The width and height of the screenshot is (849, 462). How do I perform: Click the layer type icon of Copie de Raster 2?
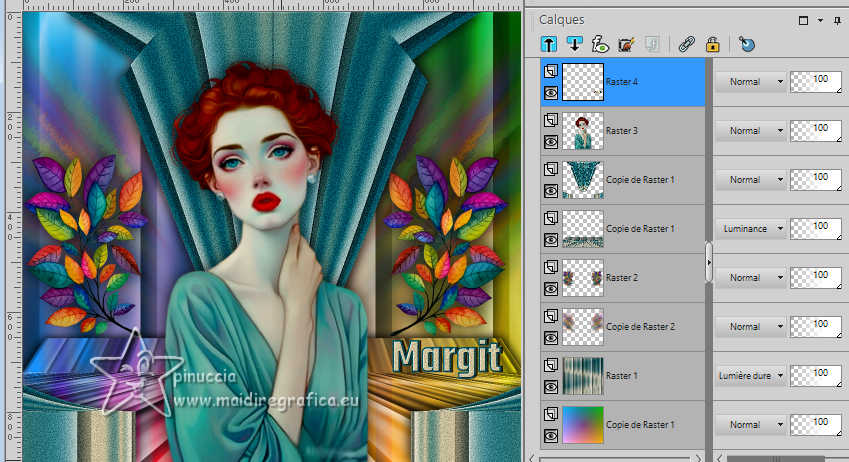(551, 316)
